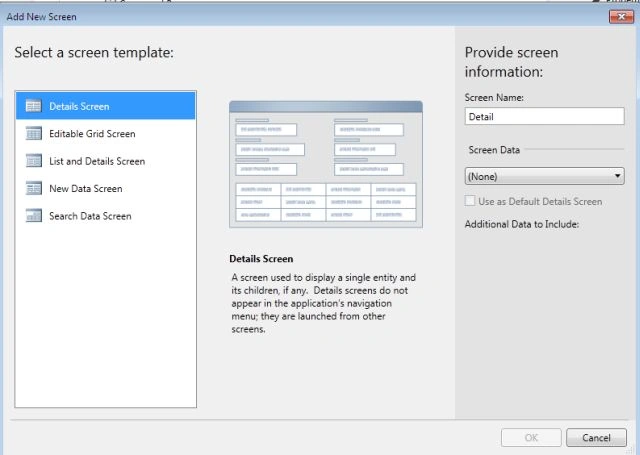Choose the "Editable Grid Screen" label

(92, 134)
